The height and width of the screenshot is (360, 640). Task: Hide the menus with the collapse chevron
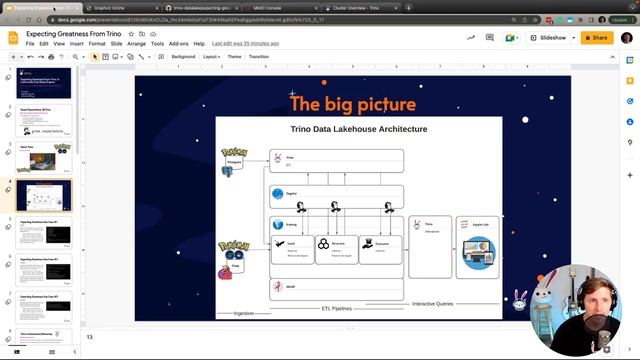coord(613,57)
